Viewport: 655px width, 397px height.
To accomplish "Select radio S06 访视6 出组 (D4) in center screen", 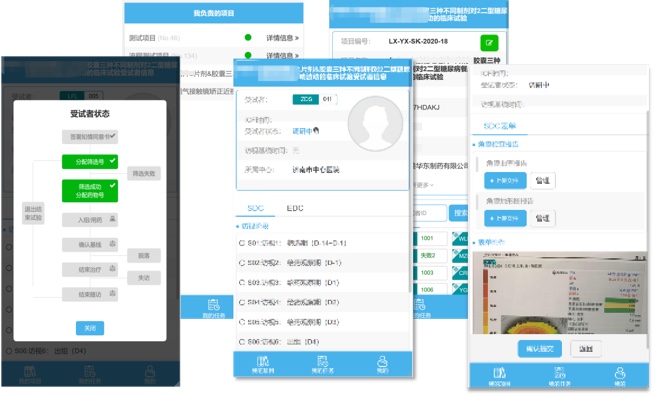I will 241,342.
